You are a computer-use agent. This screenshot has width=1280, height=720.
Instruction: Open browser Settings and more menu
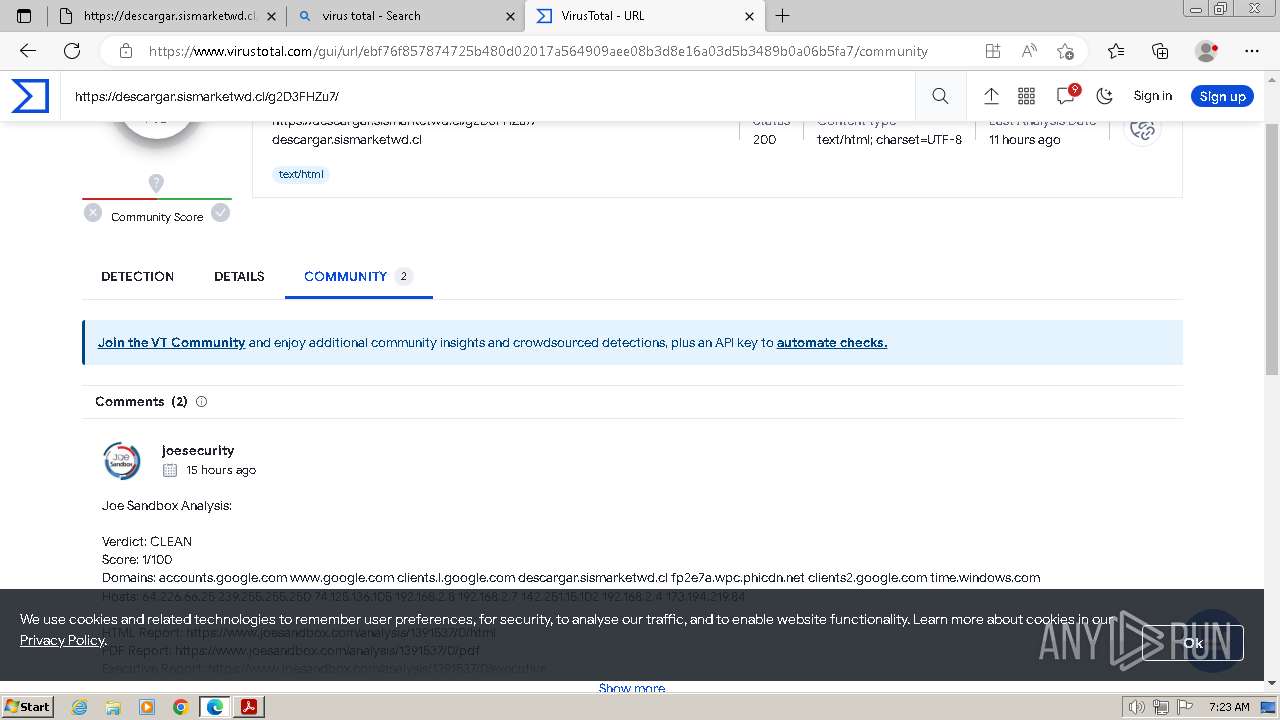(x=1252, y=51)
